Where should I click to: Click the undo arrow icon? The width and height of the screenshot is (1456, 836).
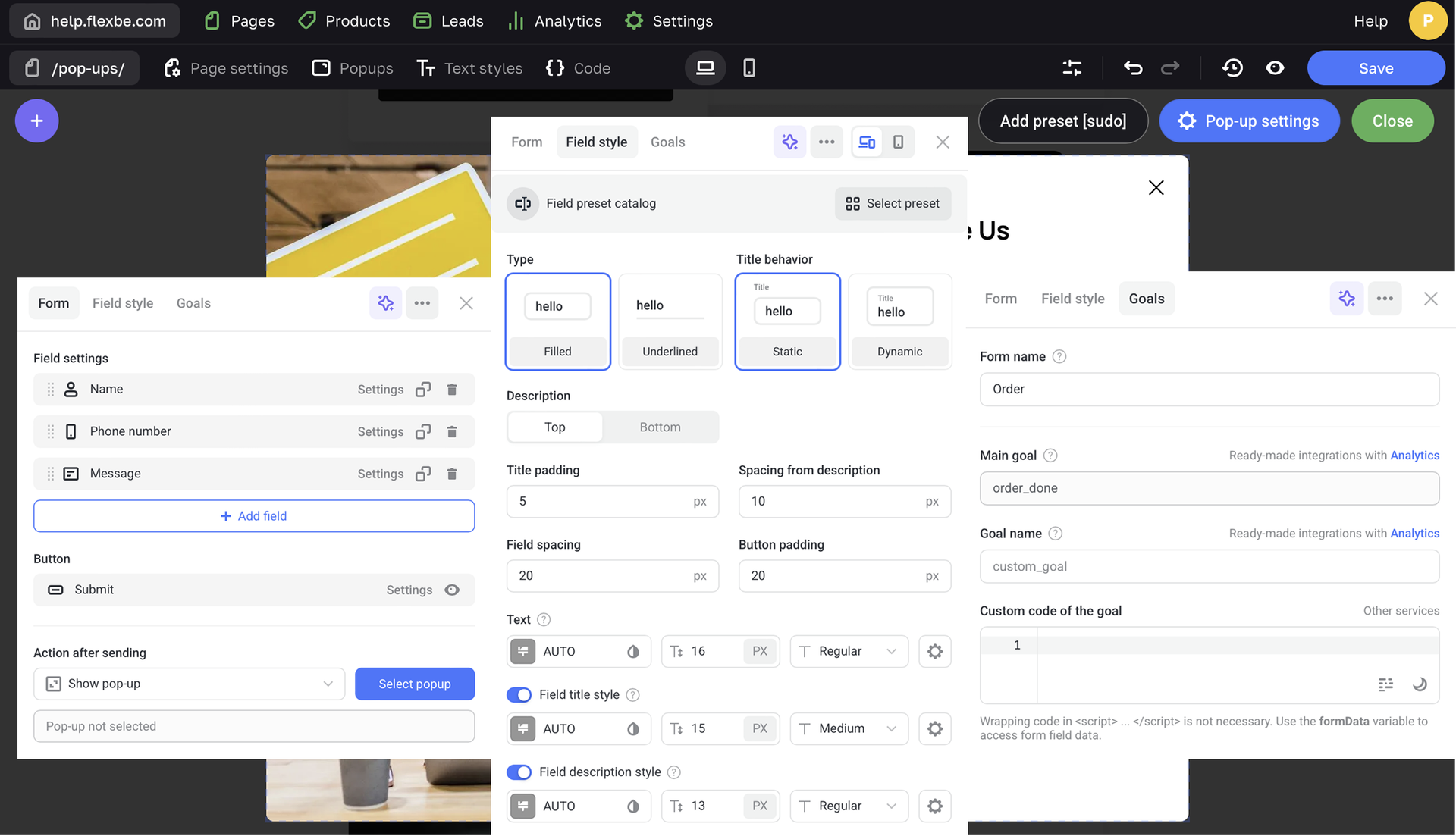[x=1133, y=68]
